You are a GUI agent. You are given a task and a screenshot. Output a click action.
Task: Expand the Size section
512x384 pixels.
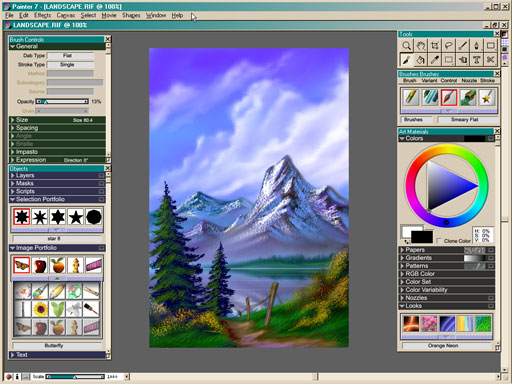pyautogui.click(x=13, y=120)
